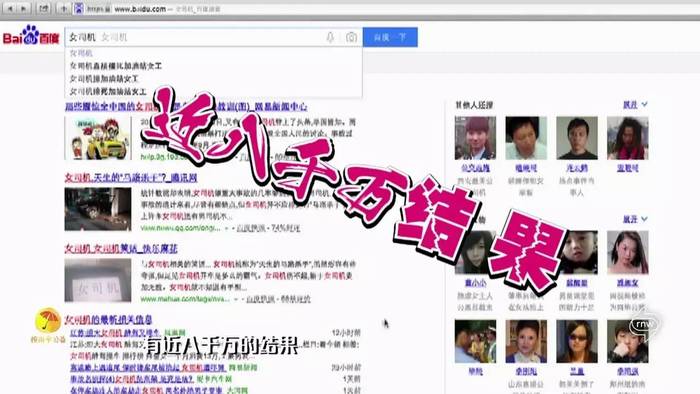Screen dimensions: 700x394
Task: Open the 女司机,天生的马路杀手 result link
Action: [x=131, y=178]
